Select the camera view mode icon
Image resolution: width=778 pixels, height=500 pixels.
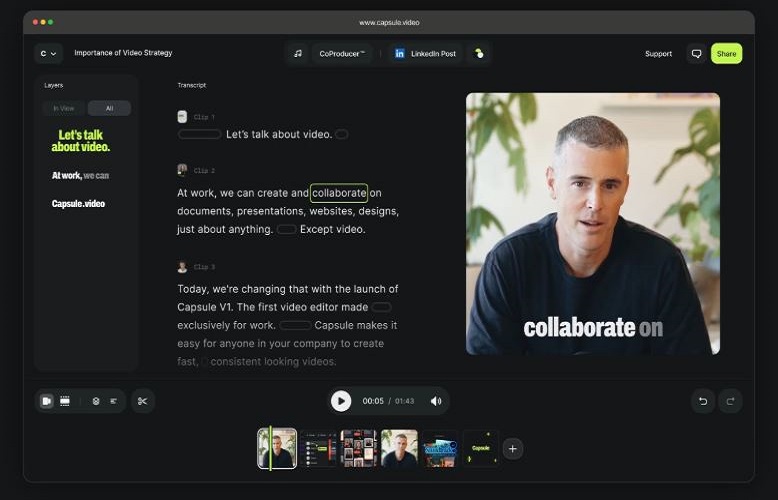47,401
